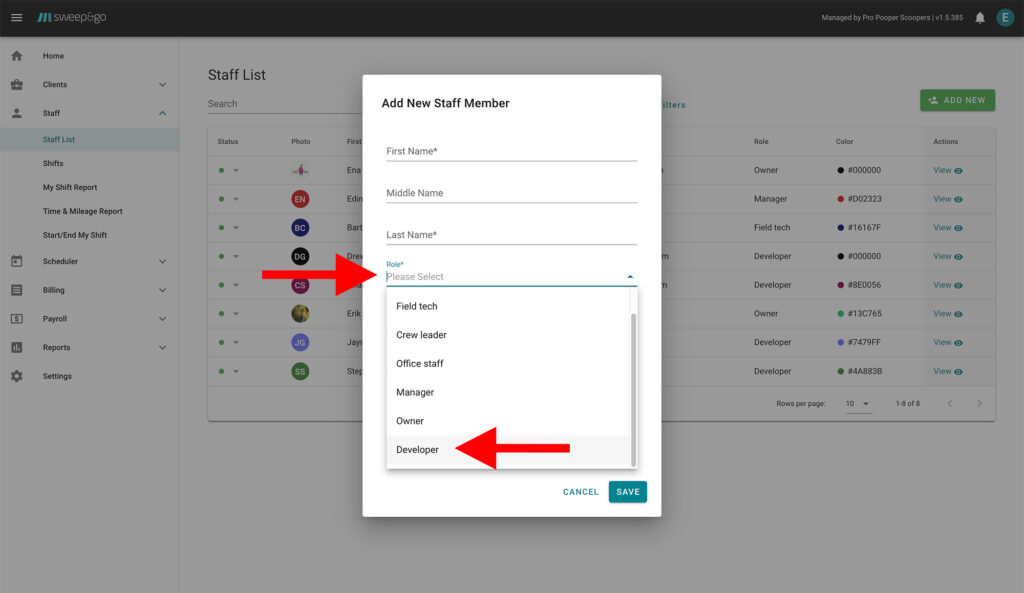The height and width of the screenshot is (593, 1024).
Task: Open the Role Please Select dropdown
Action: point(510,277)
